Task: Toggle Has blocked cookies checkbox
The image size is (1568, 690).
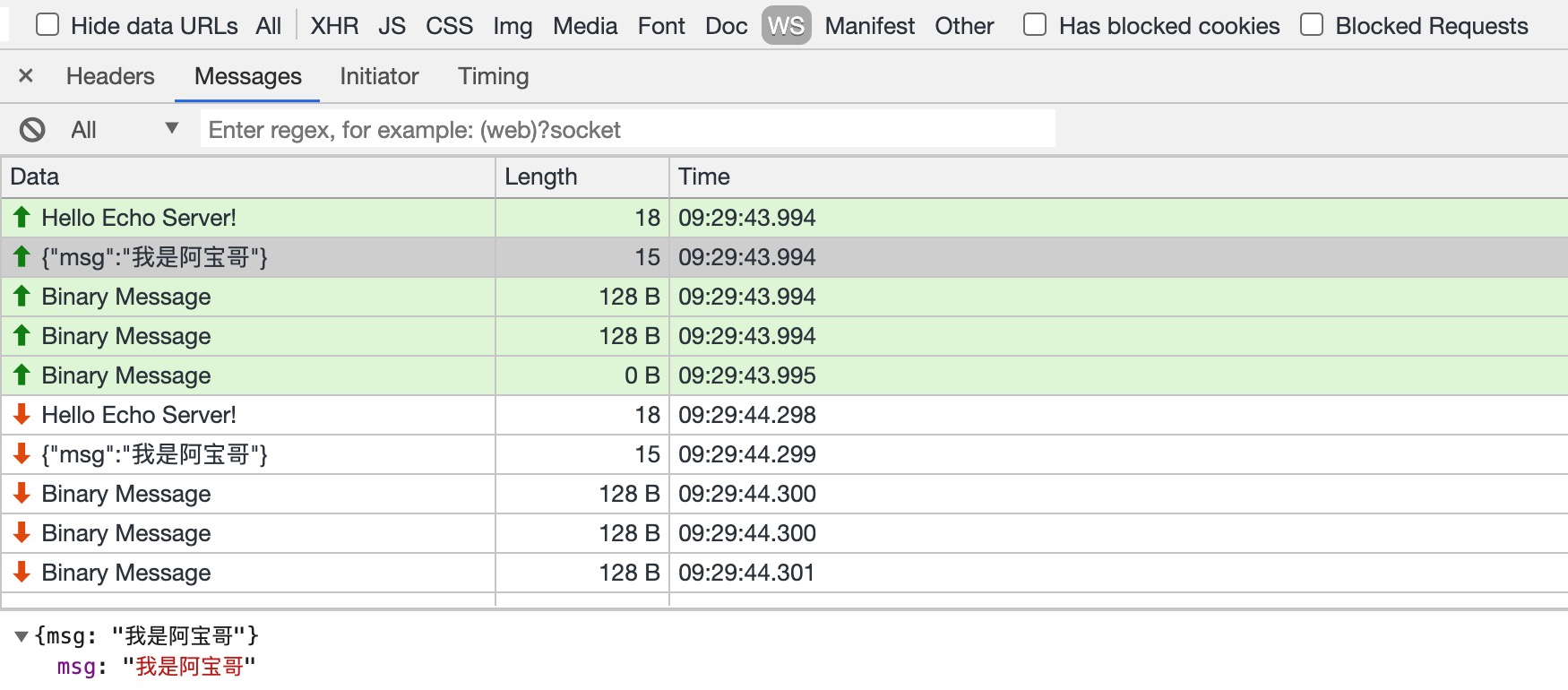Action: 1035,25
